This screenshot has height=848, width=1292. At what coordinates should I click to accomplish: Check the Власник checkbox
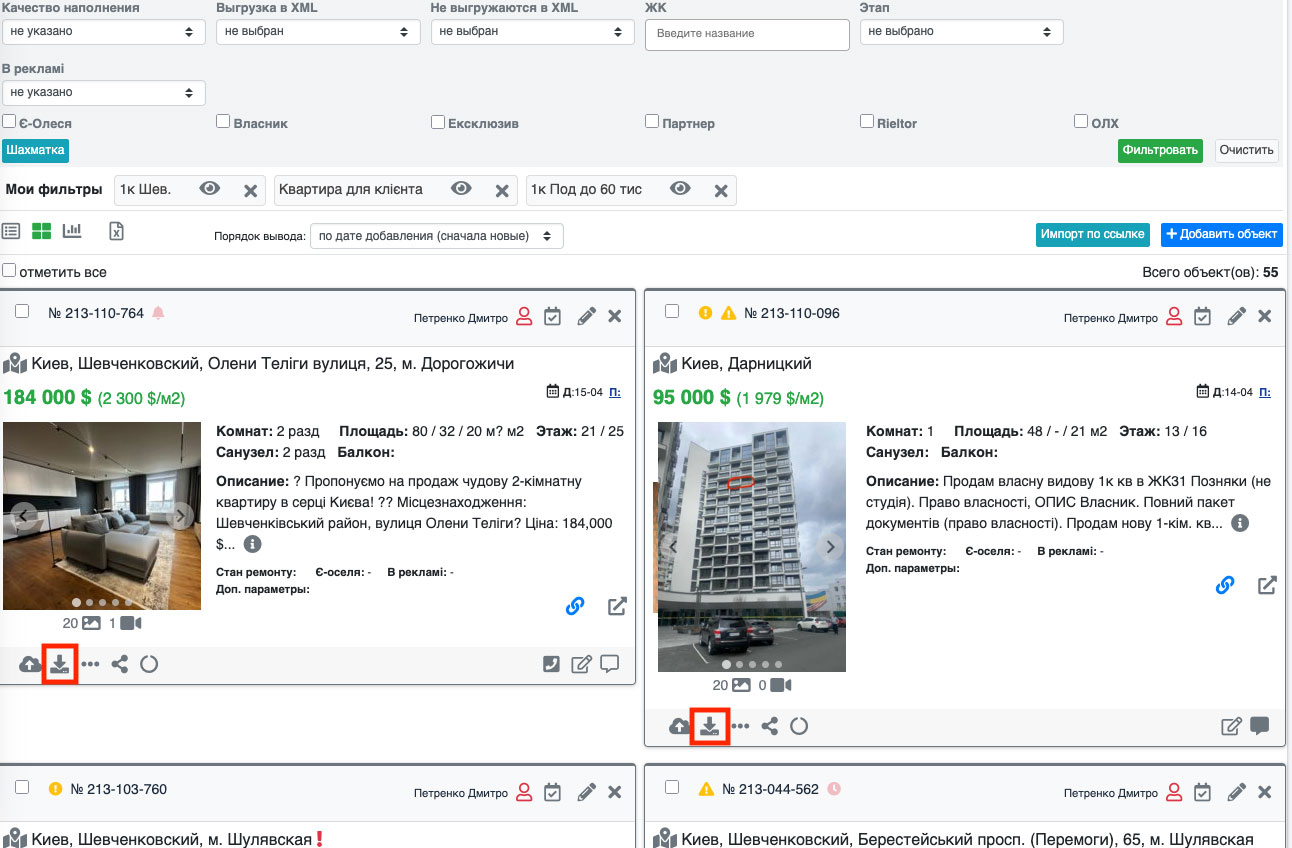224,122
